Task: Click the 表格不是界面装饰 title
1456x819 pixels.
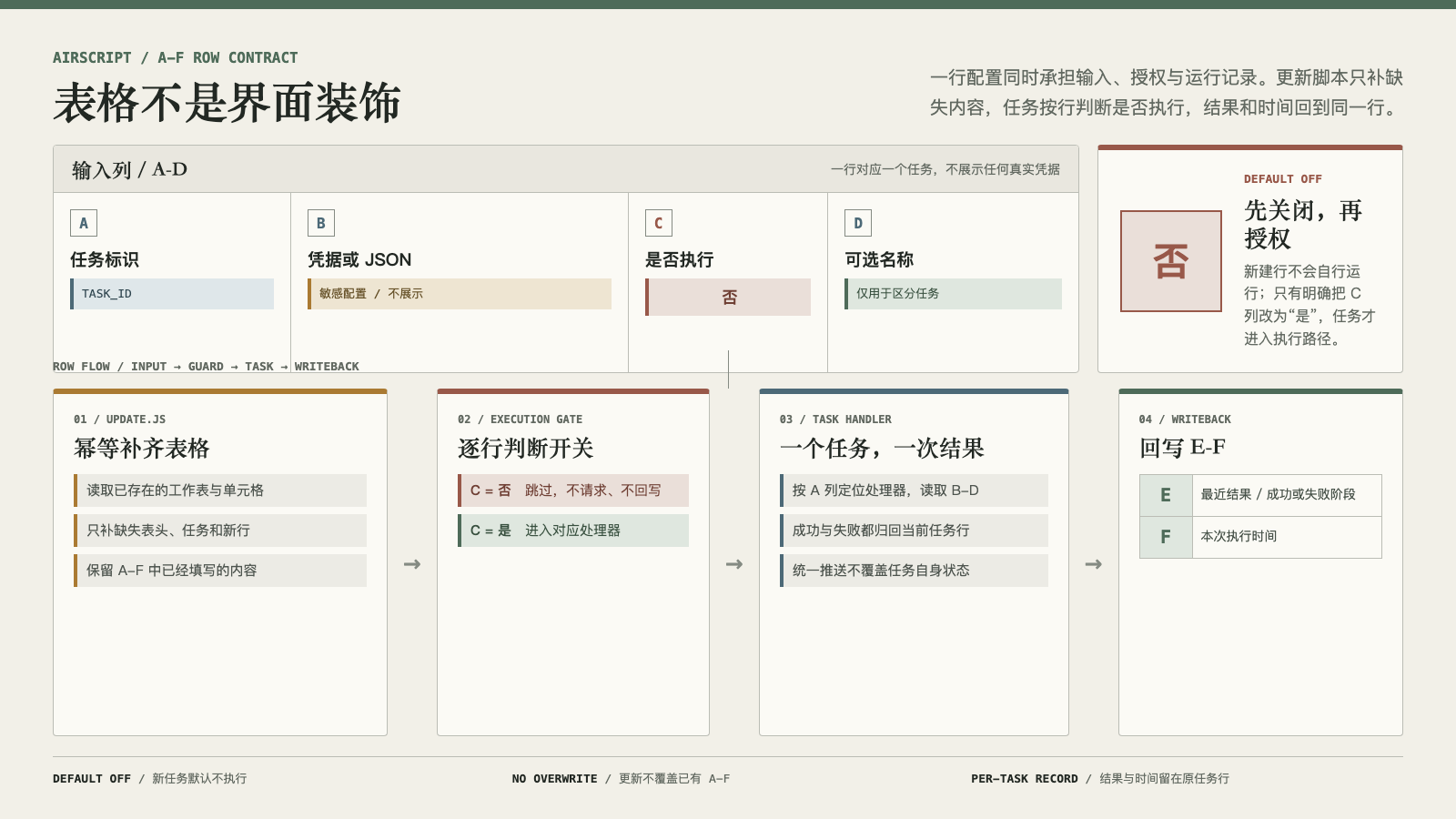Action: pos(227,103)
